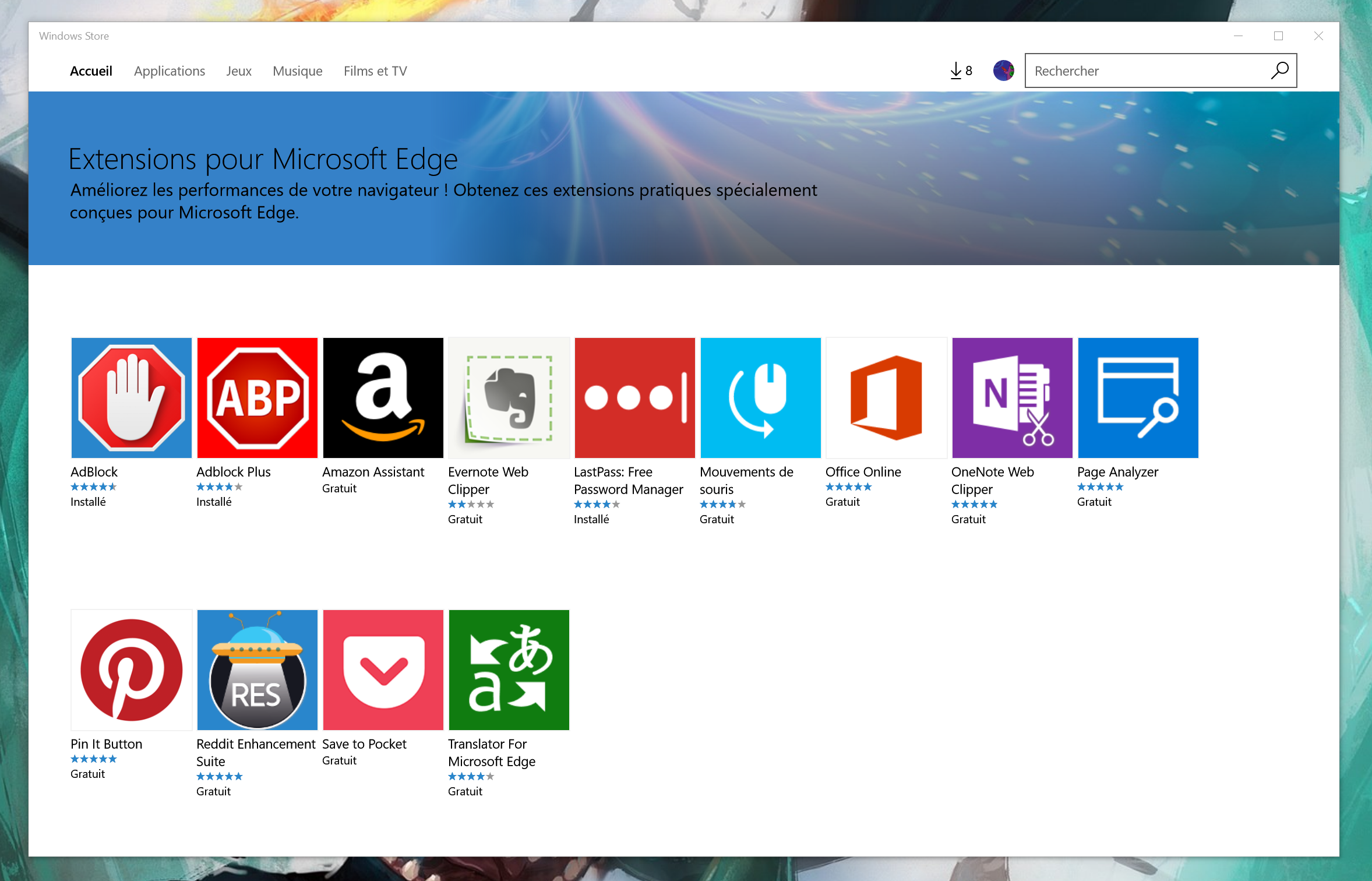Screen dimensions: 1372x881
Task: Open the Office Online icon
Action: coord(887,398)
